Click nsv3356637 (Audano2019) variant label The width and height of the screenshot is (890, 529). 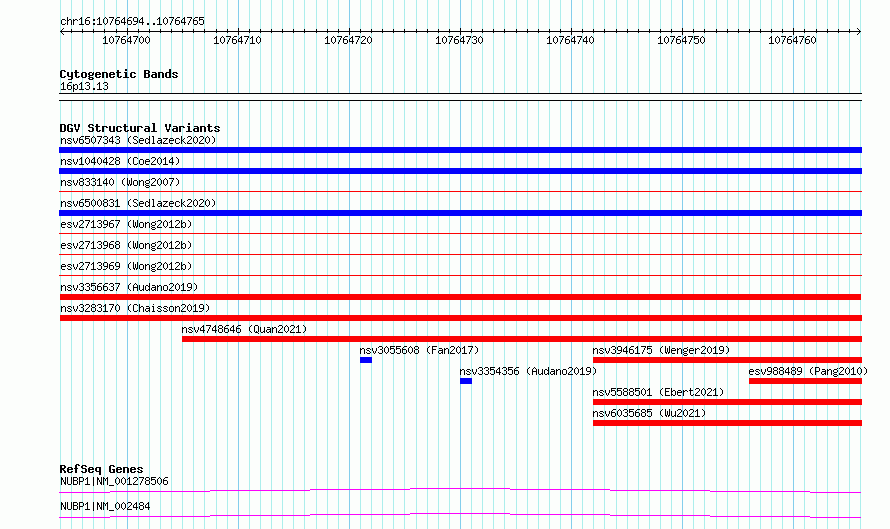pyautogui.click(x=129, y=287)
